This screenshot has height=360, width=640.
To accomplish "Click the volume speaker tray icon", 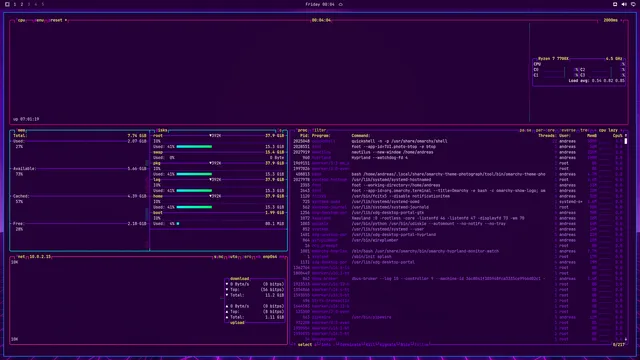I will tap(624, 4).
